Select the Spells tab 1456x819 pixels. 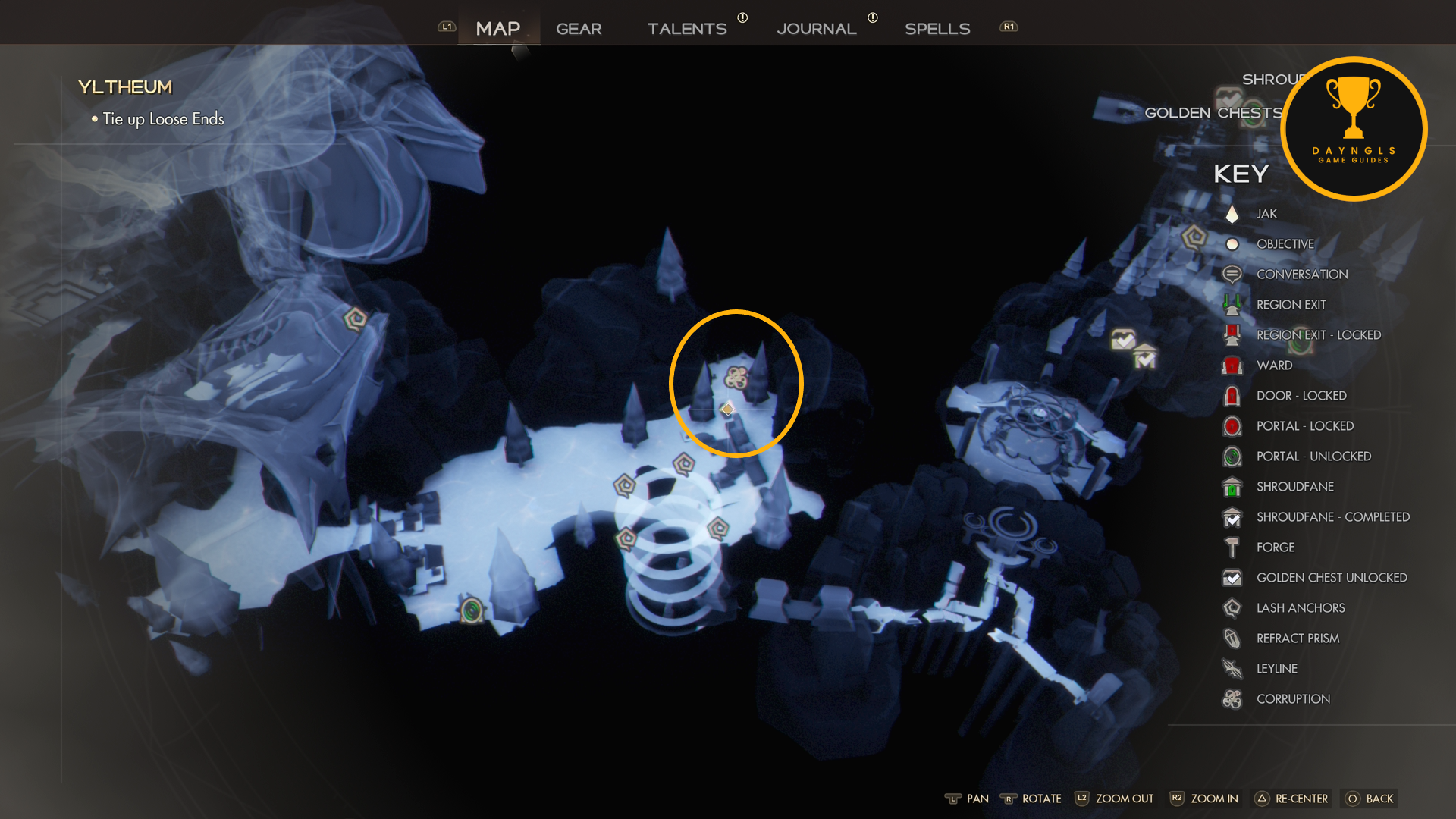[937, 29]
